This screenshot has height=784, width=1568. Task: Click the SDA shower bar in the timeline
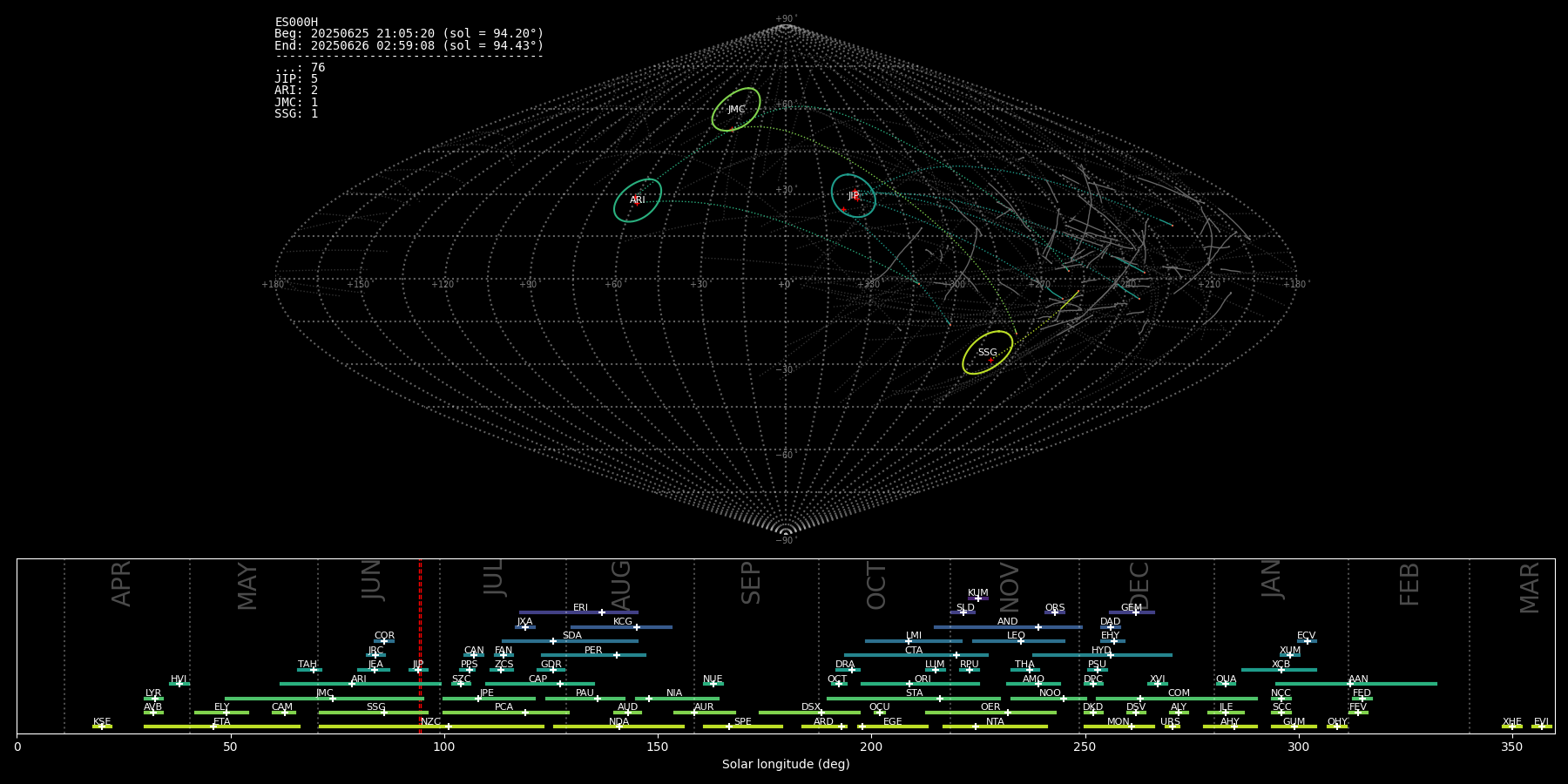pyautogui.click(x=570, y=641)
